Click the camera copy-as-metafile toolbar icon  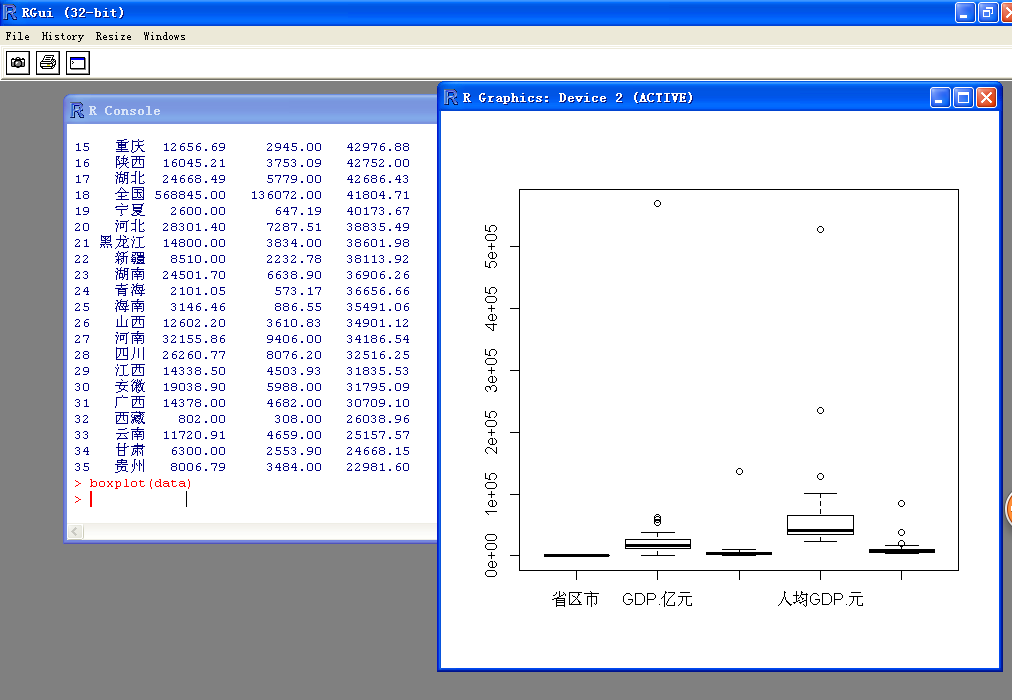point(18,63)
